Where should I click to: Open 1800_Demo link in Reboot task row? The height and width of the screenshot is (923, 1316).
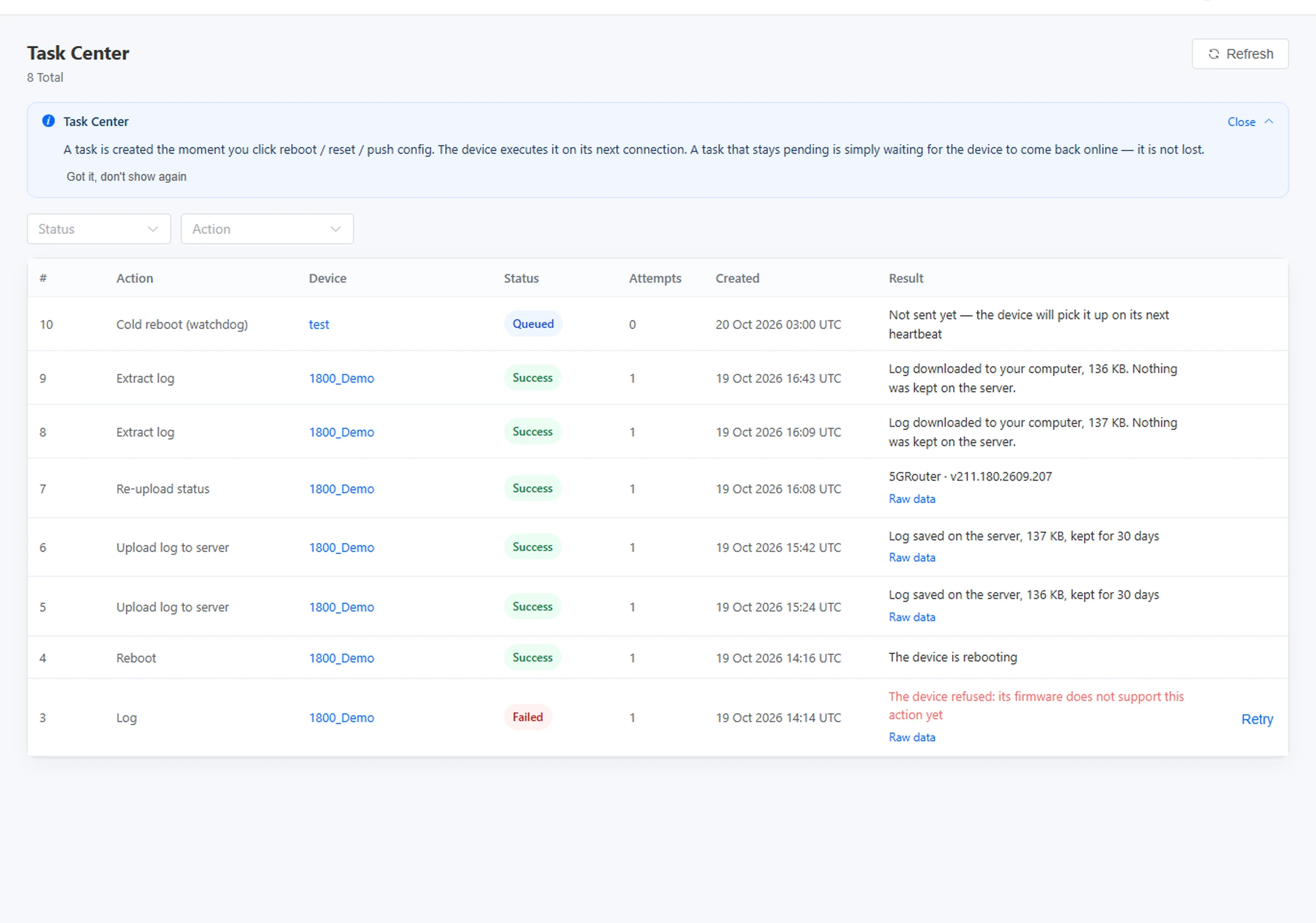[342, 658]
